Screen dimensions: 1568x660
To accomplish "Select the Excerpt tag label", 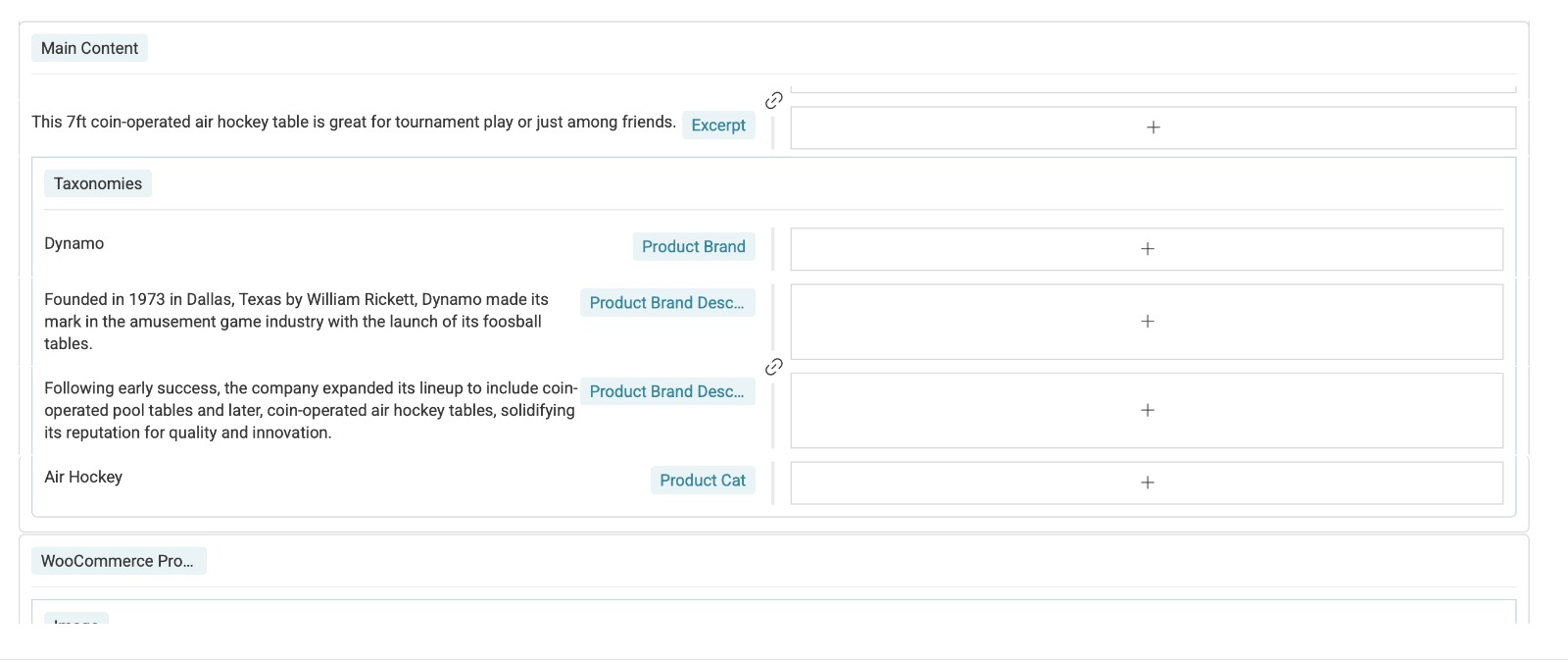I will (718, 126).
